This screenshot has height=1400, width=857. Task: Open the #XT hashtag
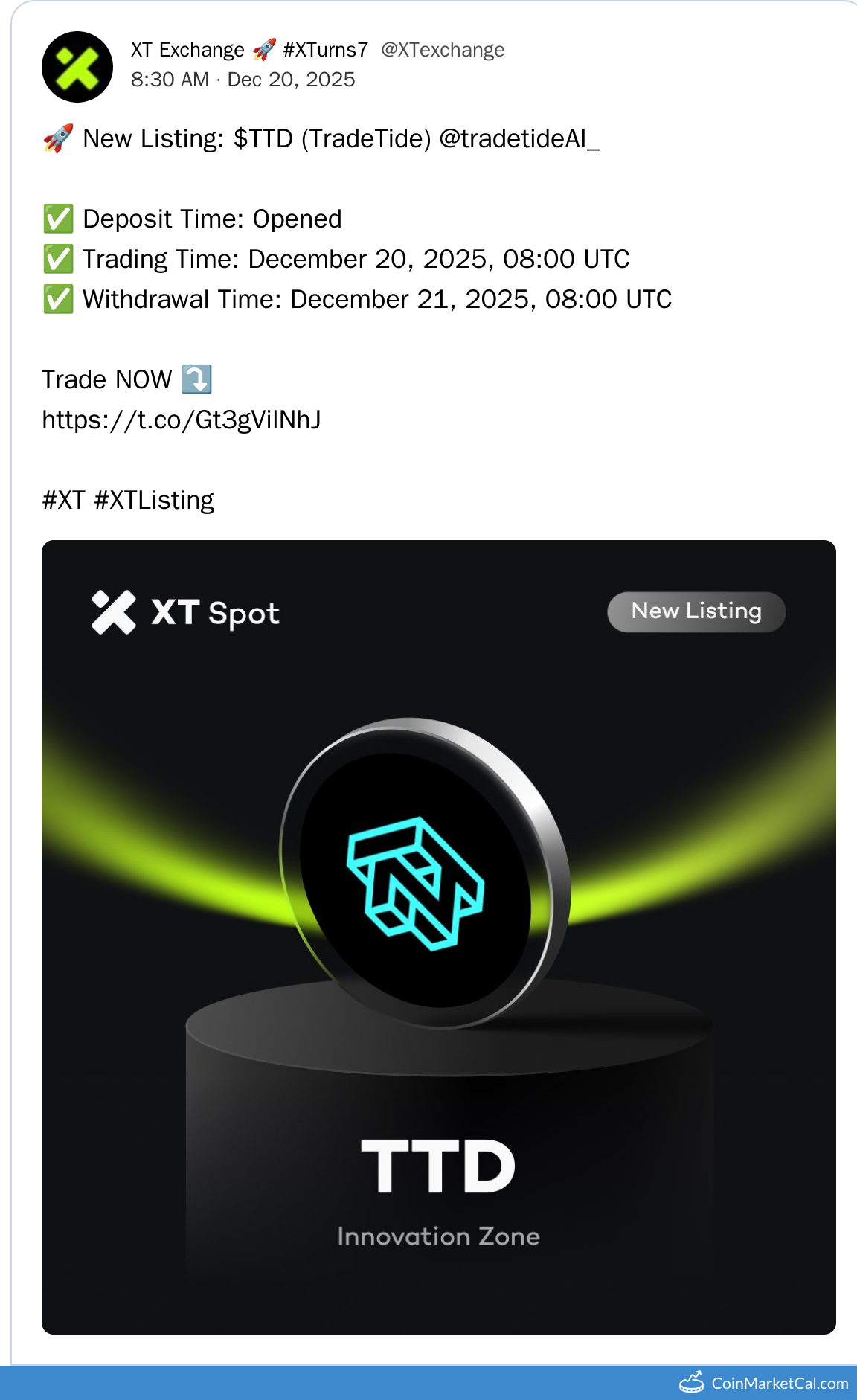click(64, 500)
